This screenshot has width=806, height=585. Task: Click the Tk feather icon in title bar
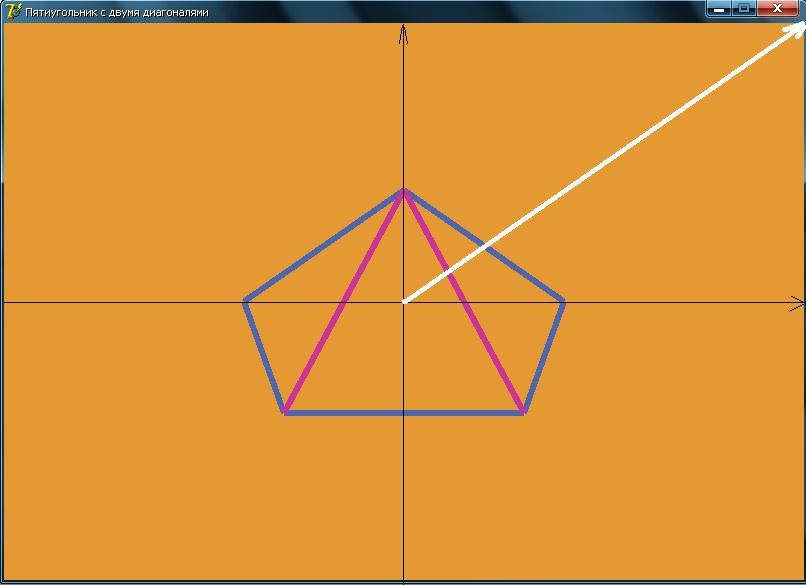tap(12, 11)
